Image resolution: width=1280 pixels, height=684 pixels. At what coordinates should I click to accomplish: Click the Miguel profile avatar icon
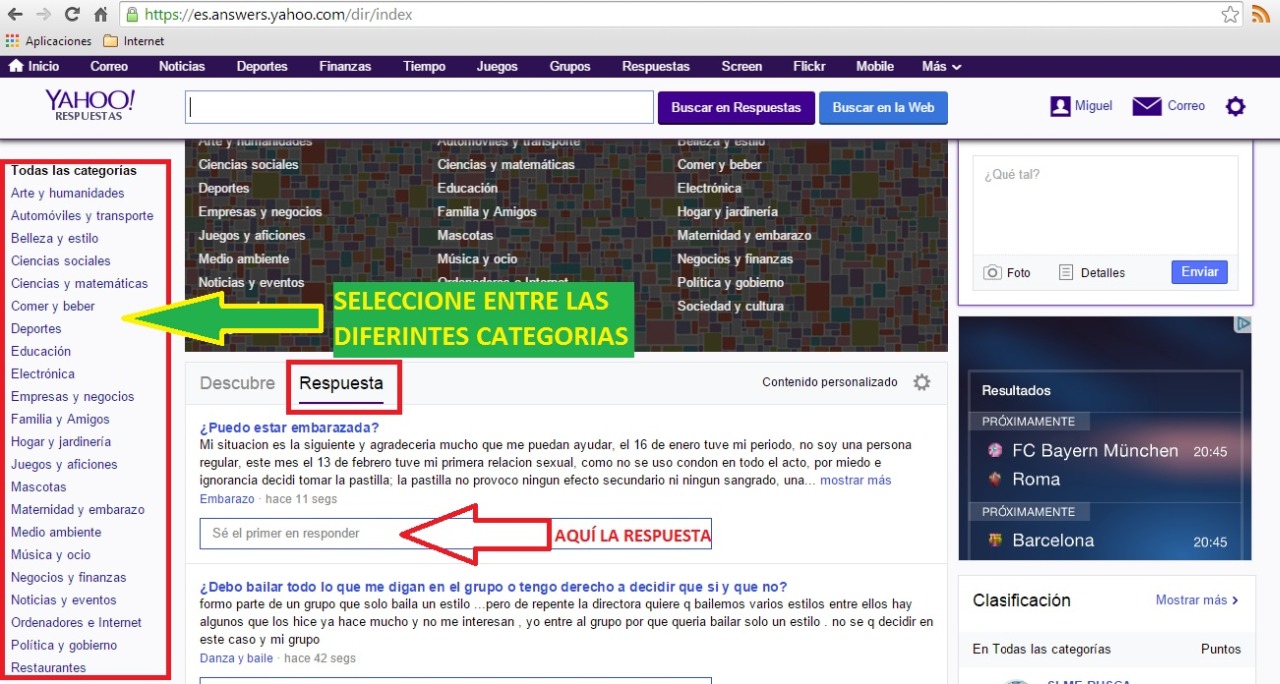point(1060,106)
